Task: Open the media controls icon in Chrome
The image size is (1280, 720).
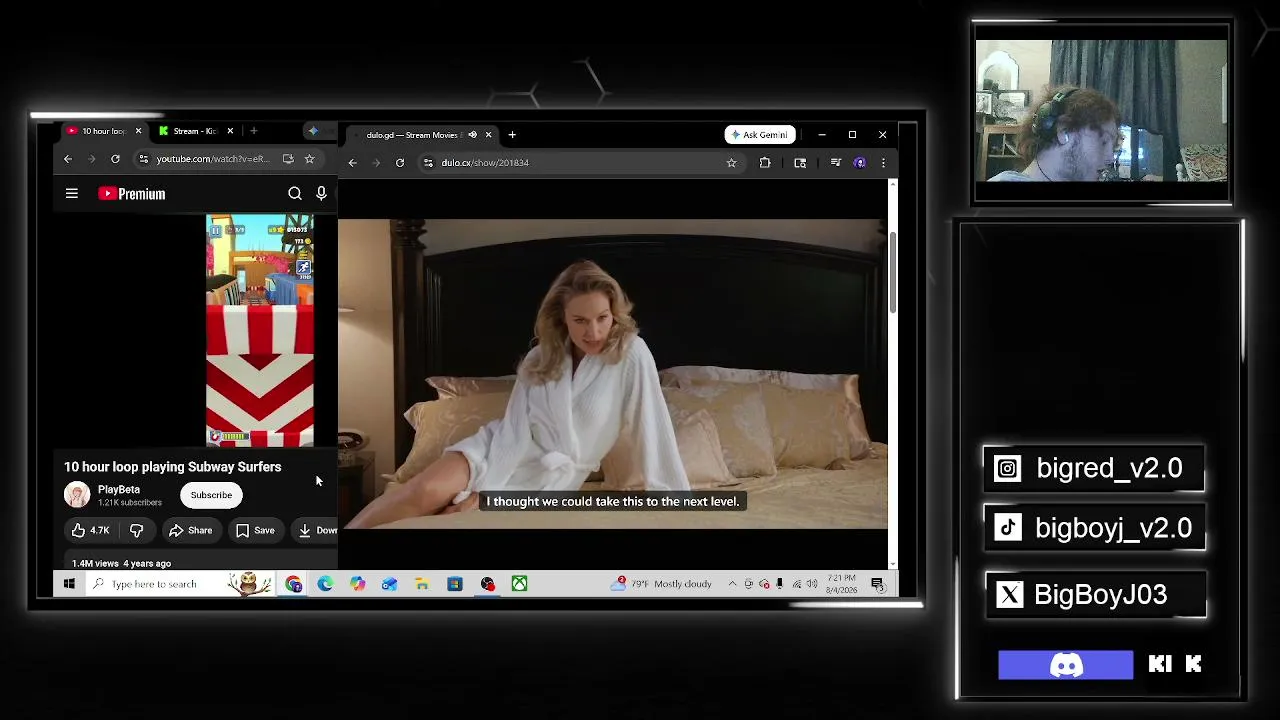Action: pyautogui.click(x=836, y=163)
